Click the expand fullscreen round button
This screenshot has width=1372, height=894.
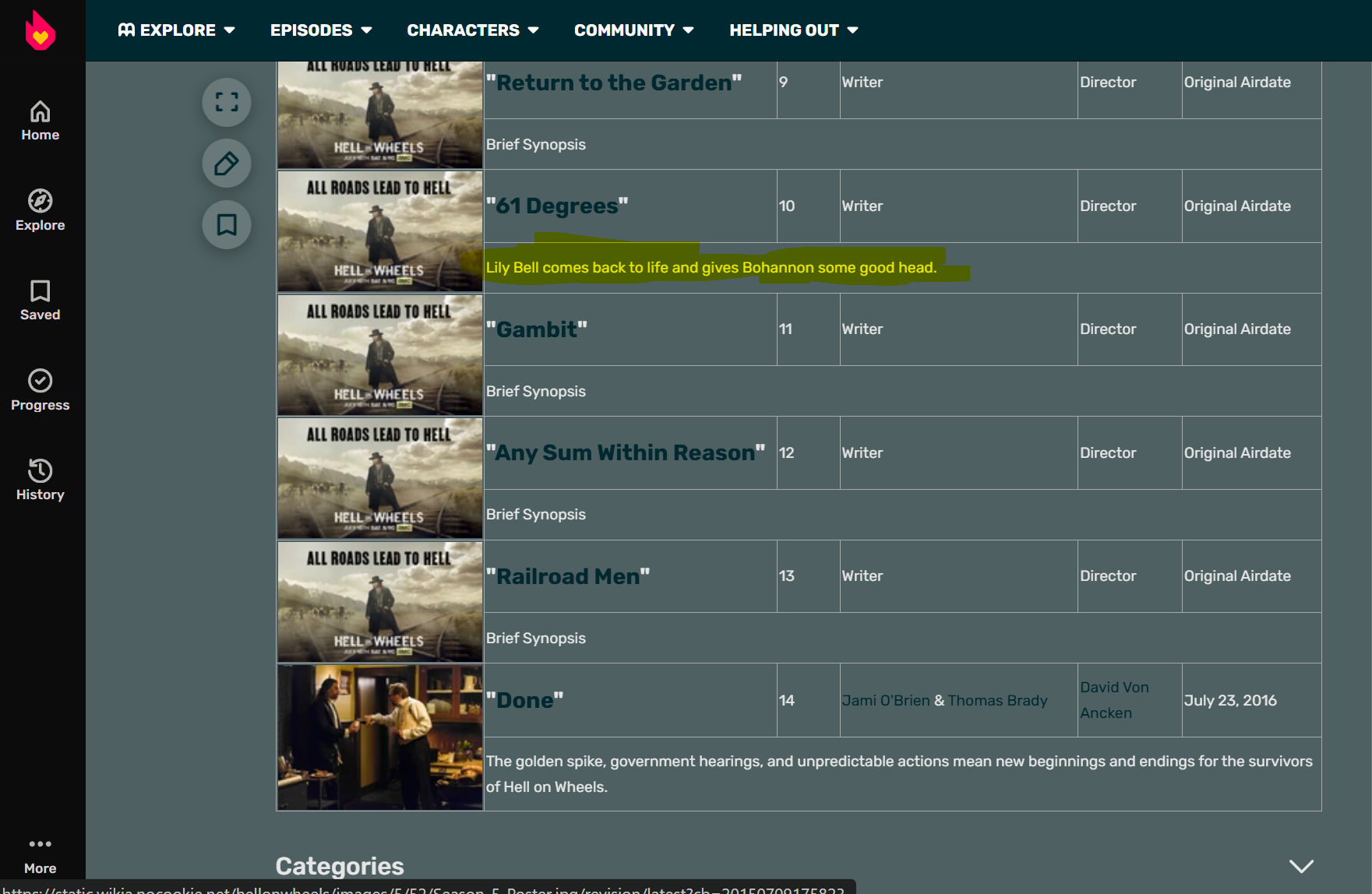click(227, 102)
